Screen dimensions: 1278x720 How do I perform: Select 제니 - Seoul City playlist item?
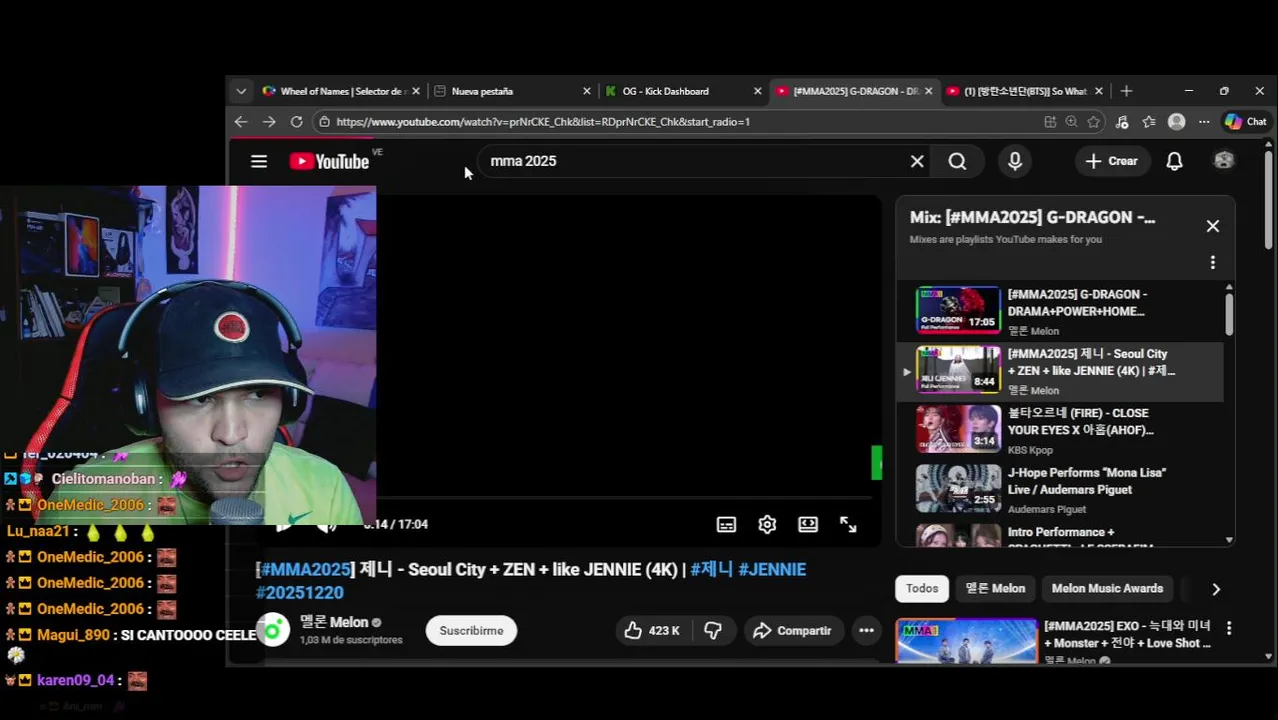(x=1060, y=371)
